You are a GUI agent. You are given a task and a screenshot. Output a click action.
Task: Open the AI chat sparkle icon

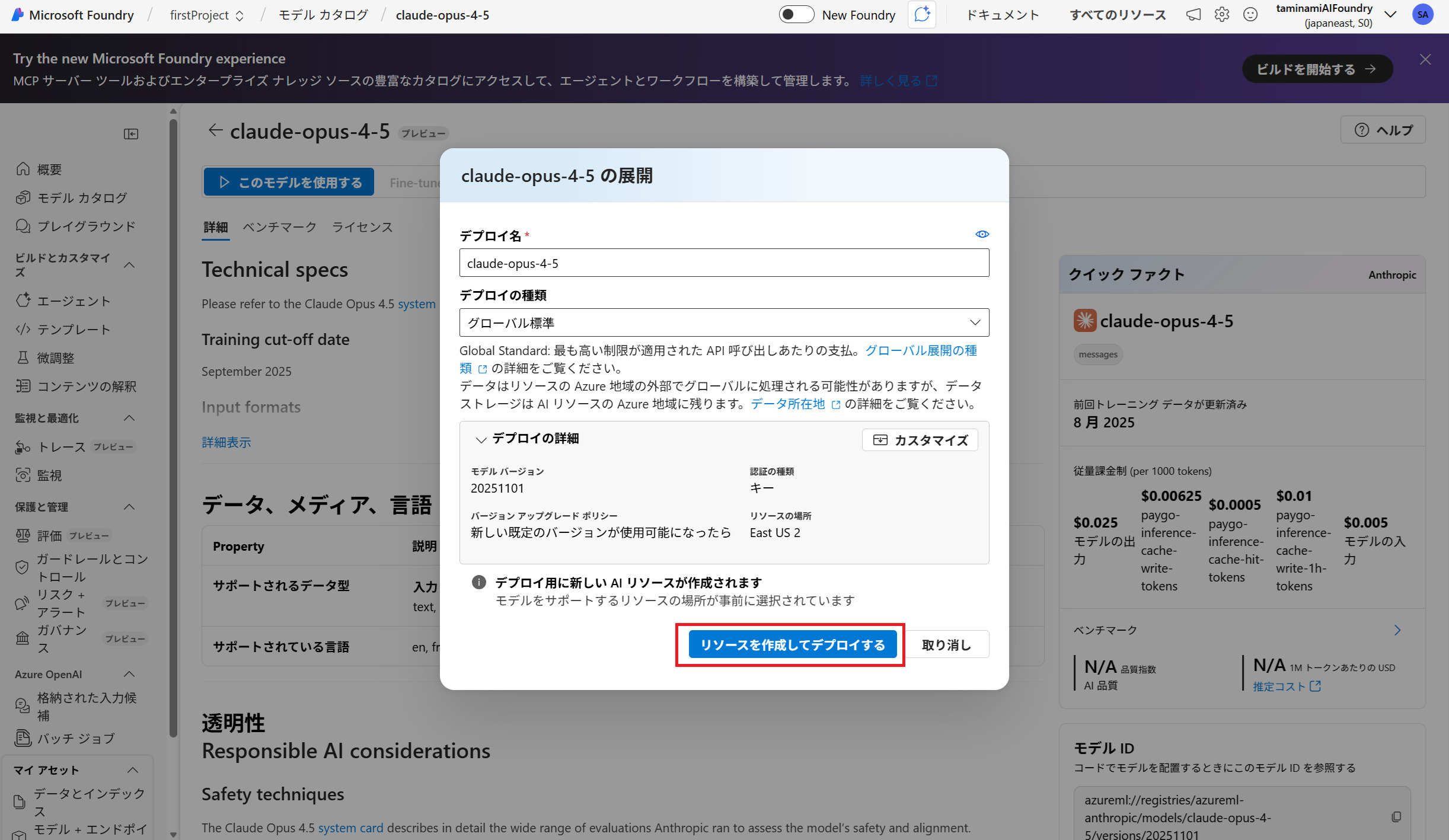(922, 15)
